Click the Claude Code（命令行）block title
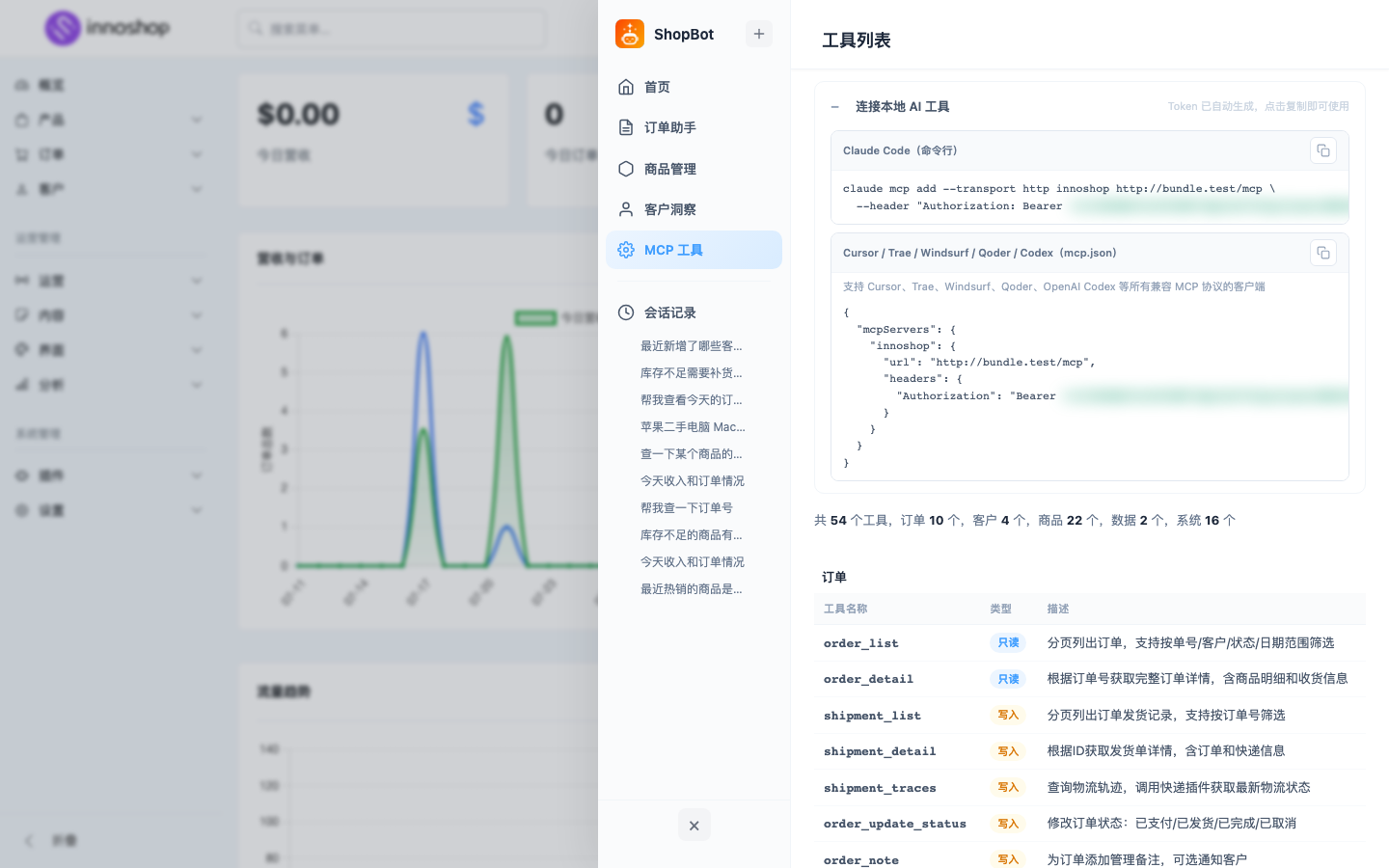The height and width of the screenshot is (868, 1389). (900, 150)
